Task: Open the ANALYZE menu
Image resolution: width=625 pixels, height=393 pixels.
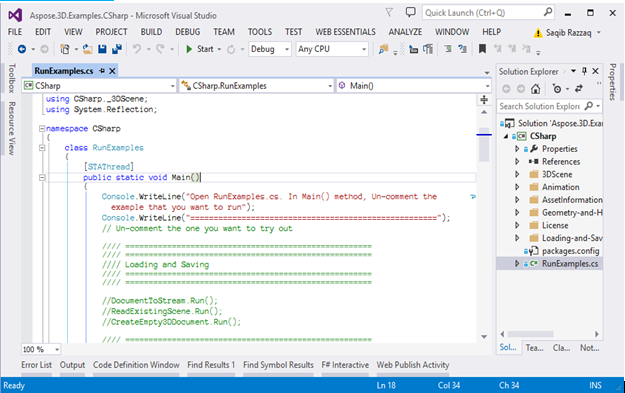Action: pyautogui.click(x=405, y=32)
